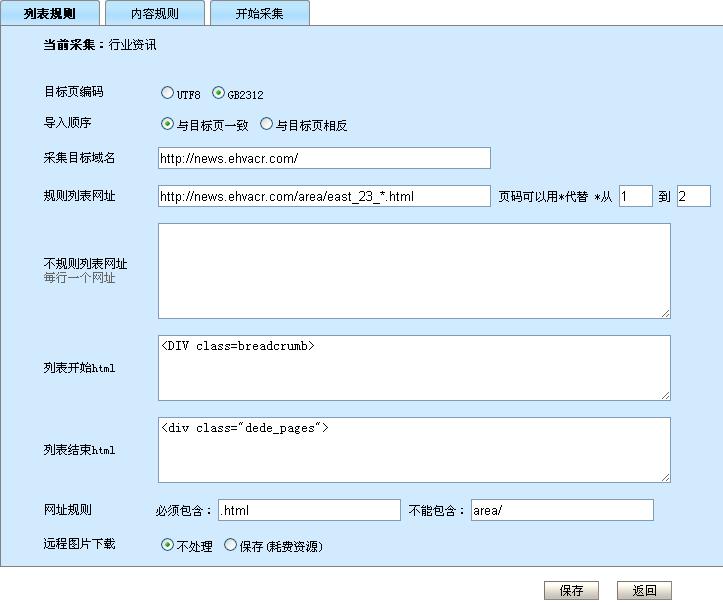Image resolution: width=723 pixels, height=605 pixels.
Task: Select UTF8 encoding radio button
Action: (x=167, y=94)
